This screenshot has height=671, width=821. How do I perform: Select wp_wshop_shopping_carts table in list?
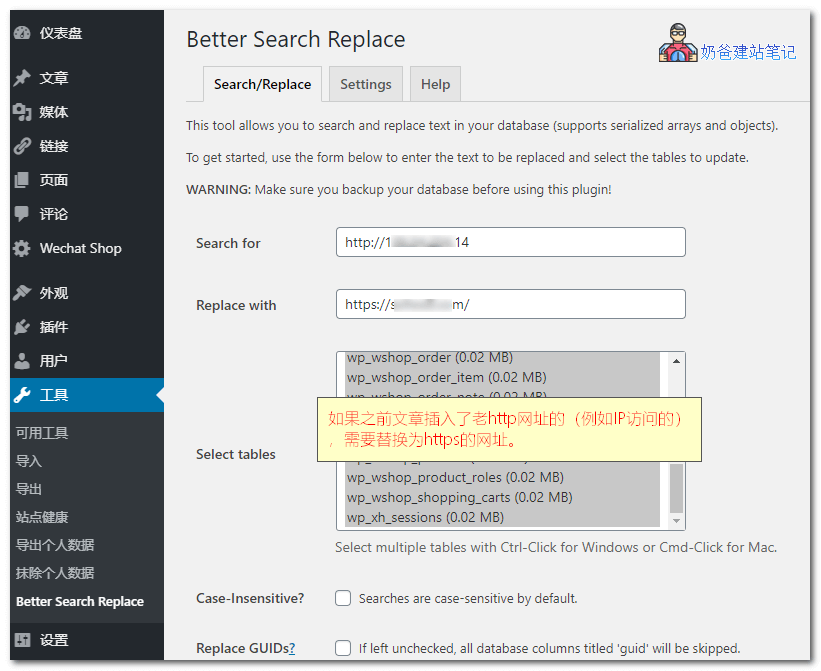[459, 497]
